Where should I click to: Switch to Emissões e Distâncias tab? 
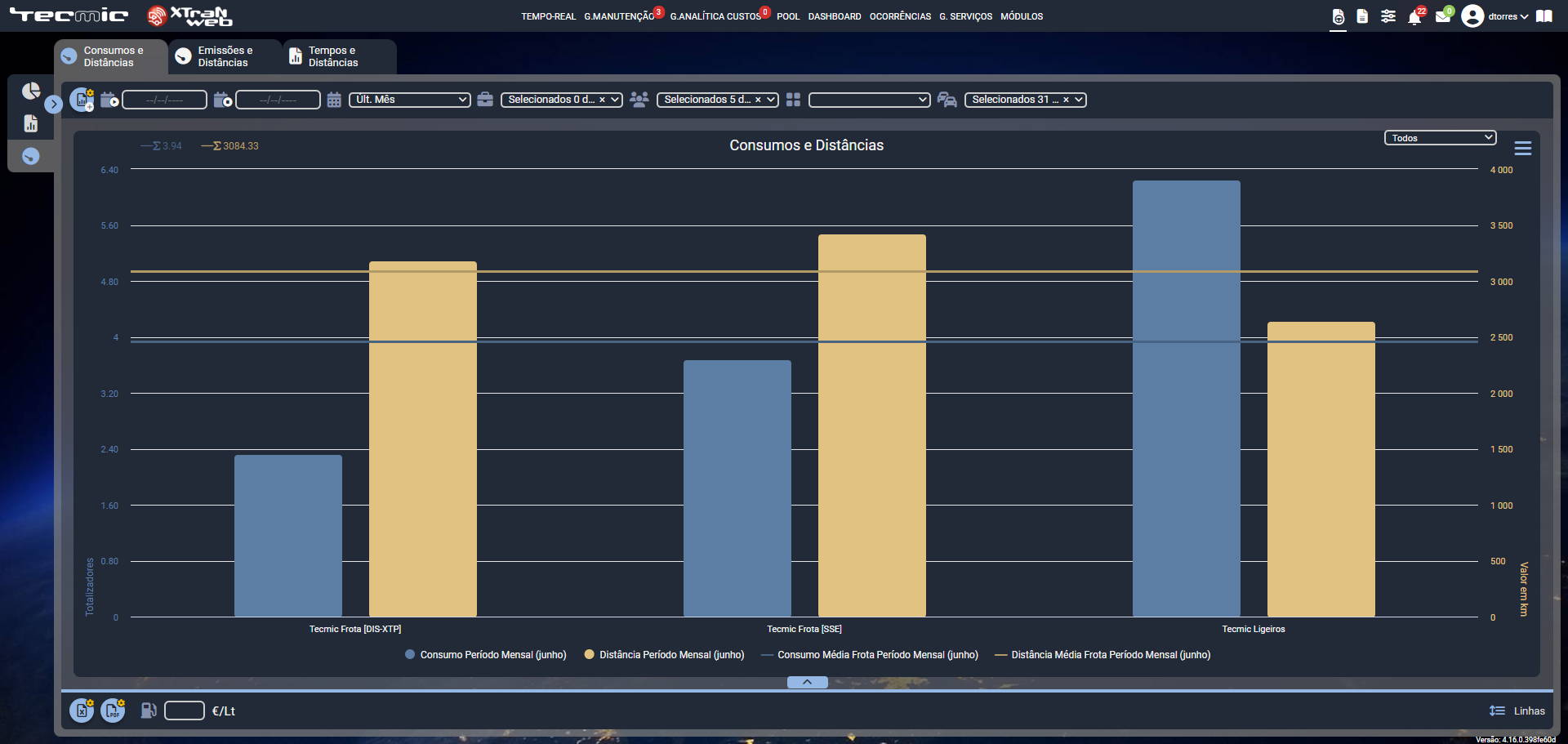point(225,56)
